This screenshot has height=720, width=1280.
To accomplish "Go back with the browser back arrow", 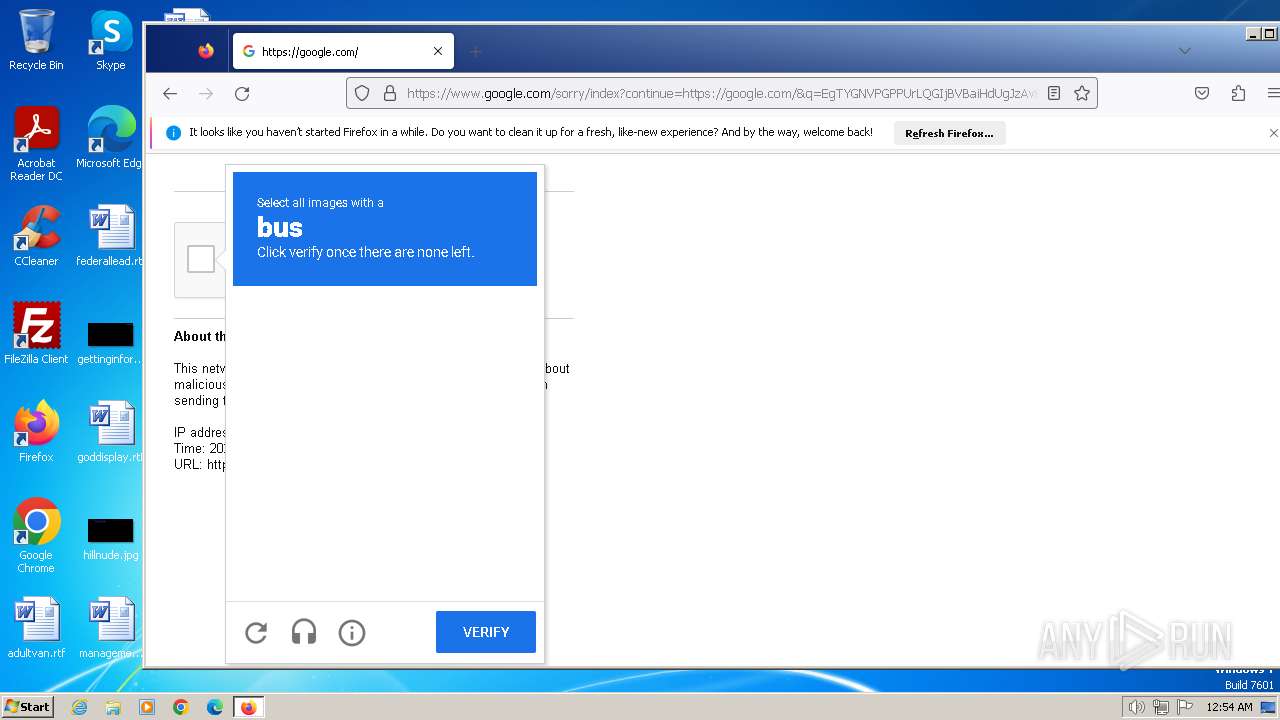I will click(x=170, y=93).
